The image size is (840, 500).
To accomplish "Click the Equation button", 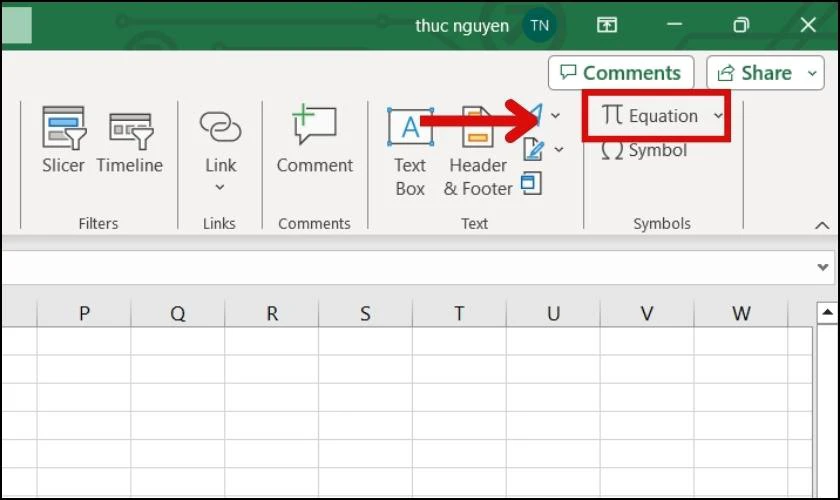I will [650, 116].
